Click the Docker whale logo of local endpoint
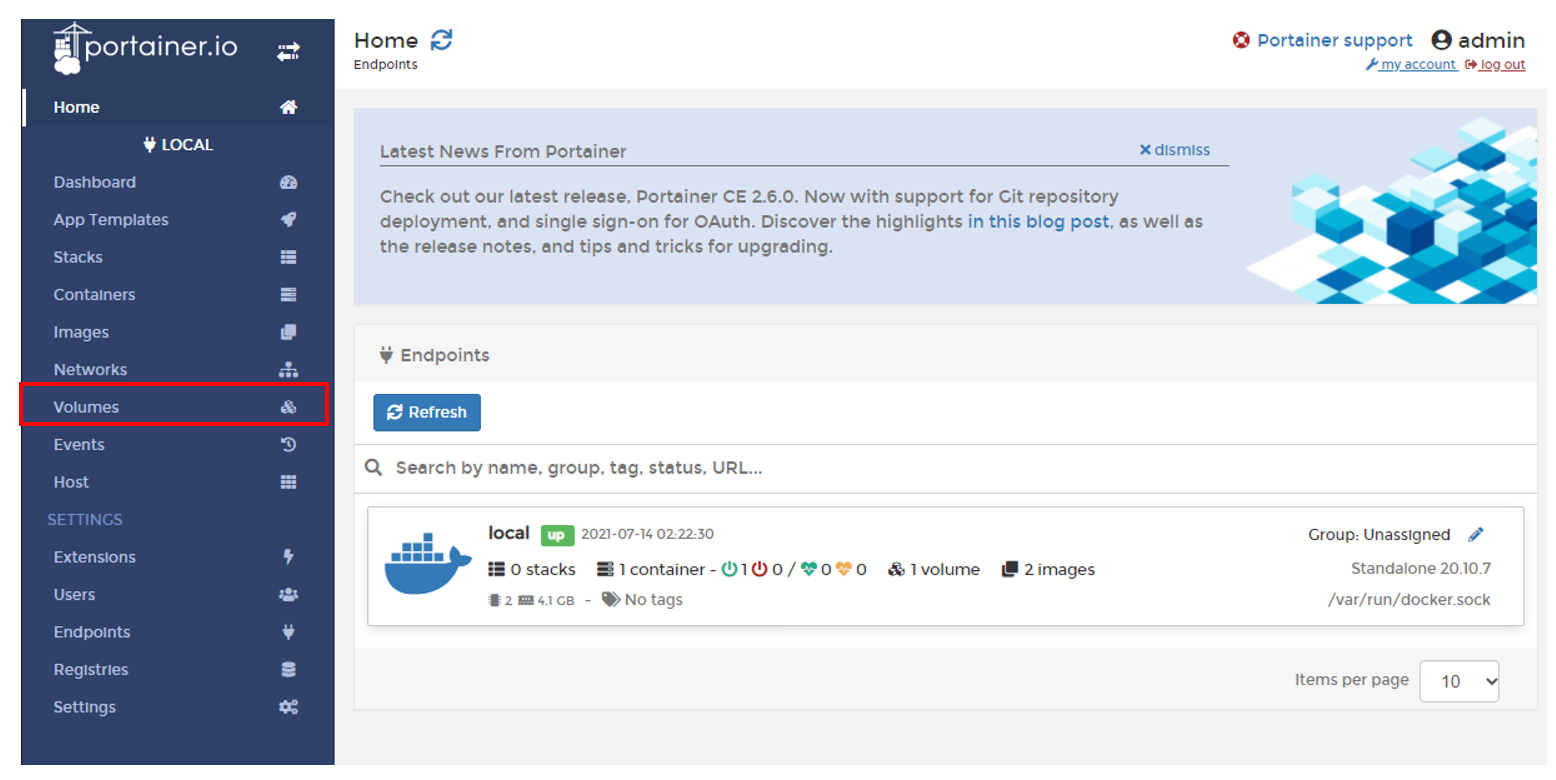 427,565
